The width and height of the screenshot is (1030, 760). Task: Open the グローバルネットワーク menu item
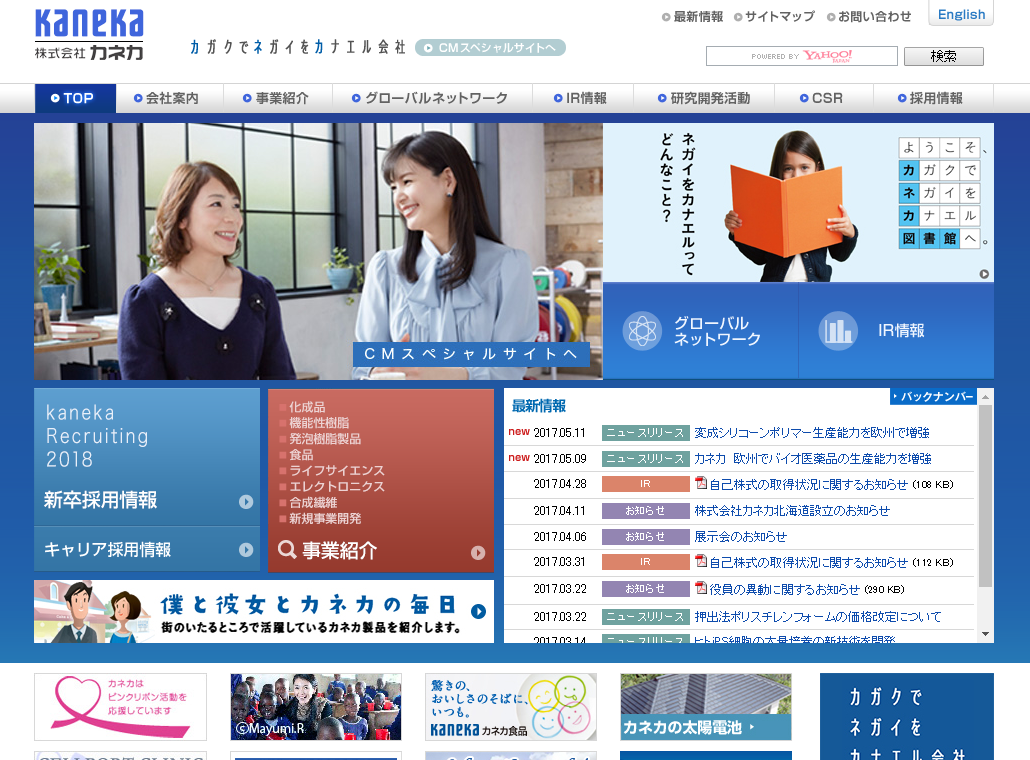pyautogui.click(x=432, y=99)
